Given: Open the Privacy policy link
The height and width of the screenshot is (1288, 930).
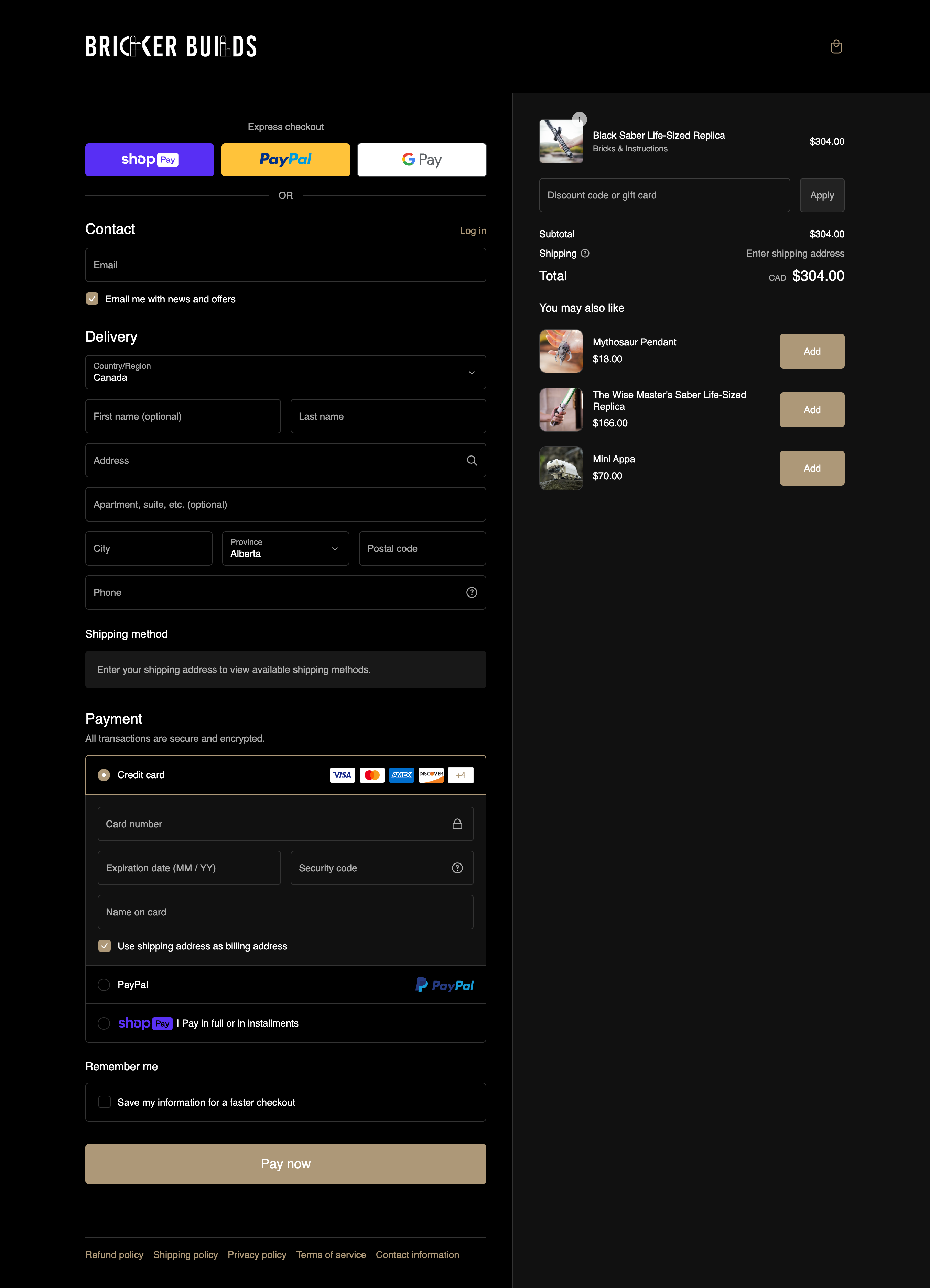Looking at the screenshot, I should 257,1255.
